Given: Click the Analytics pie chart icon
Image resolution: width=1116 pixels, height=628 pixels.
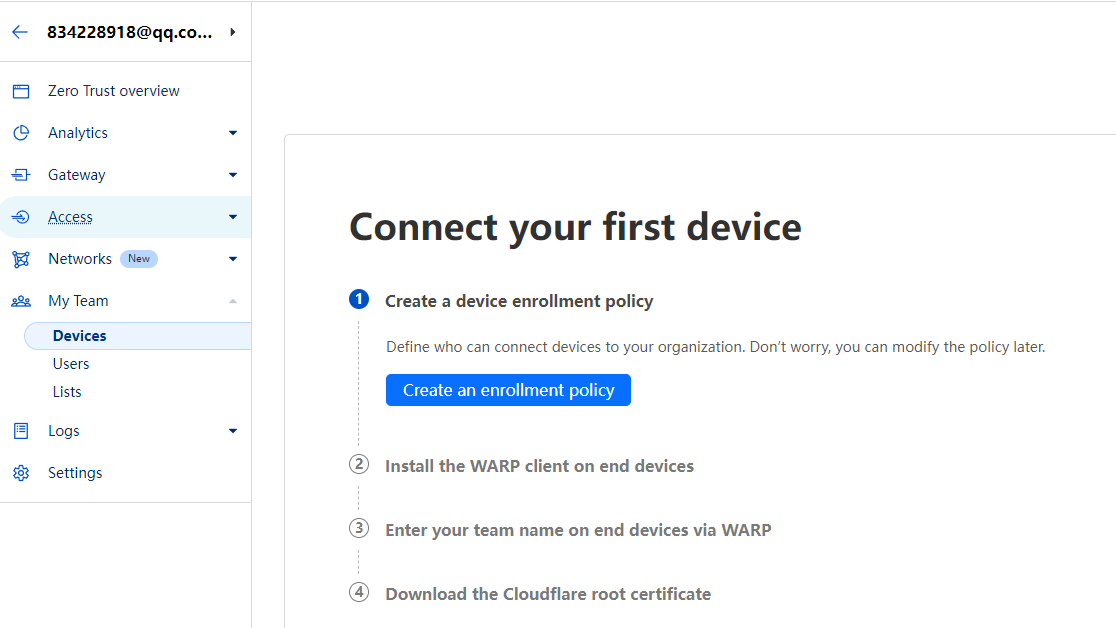Looking at the screenshot, I should (x=21, y=133).
